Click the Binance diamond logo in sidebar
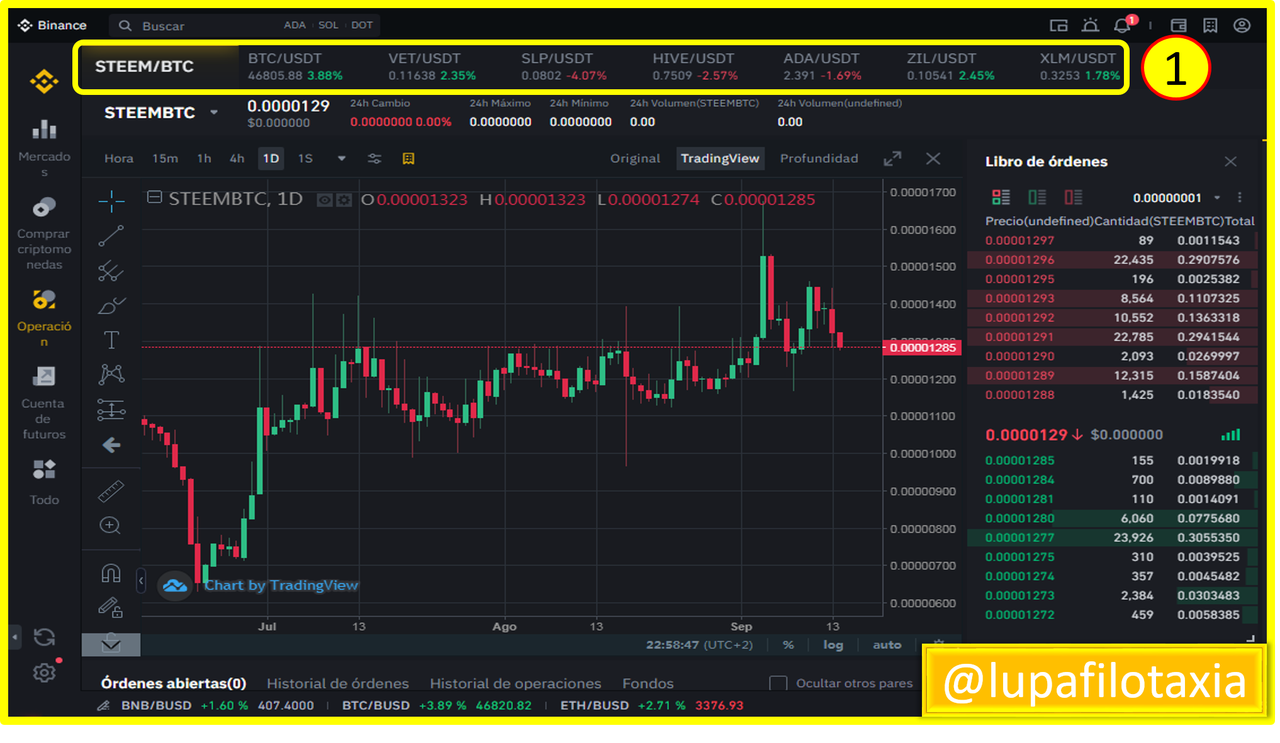This screenshot has width=1280, height=743. pos(44,81)
